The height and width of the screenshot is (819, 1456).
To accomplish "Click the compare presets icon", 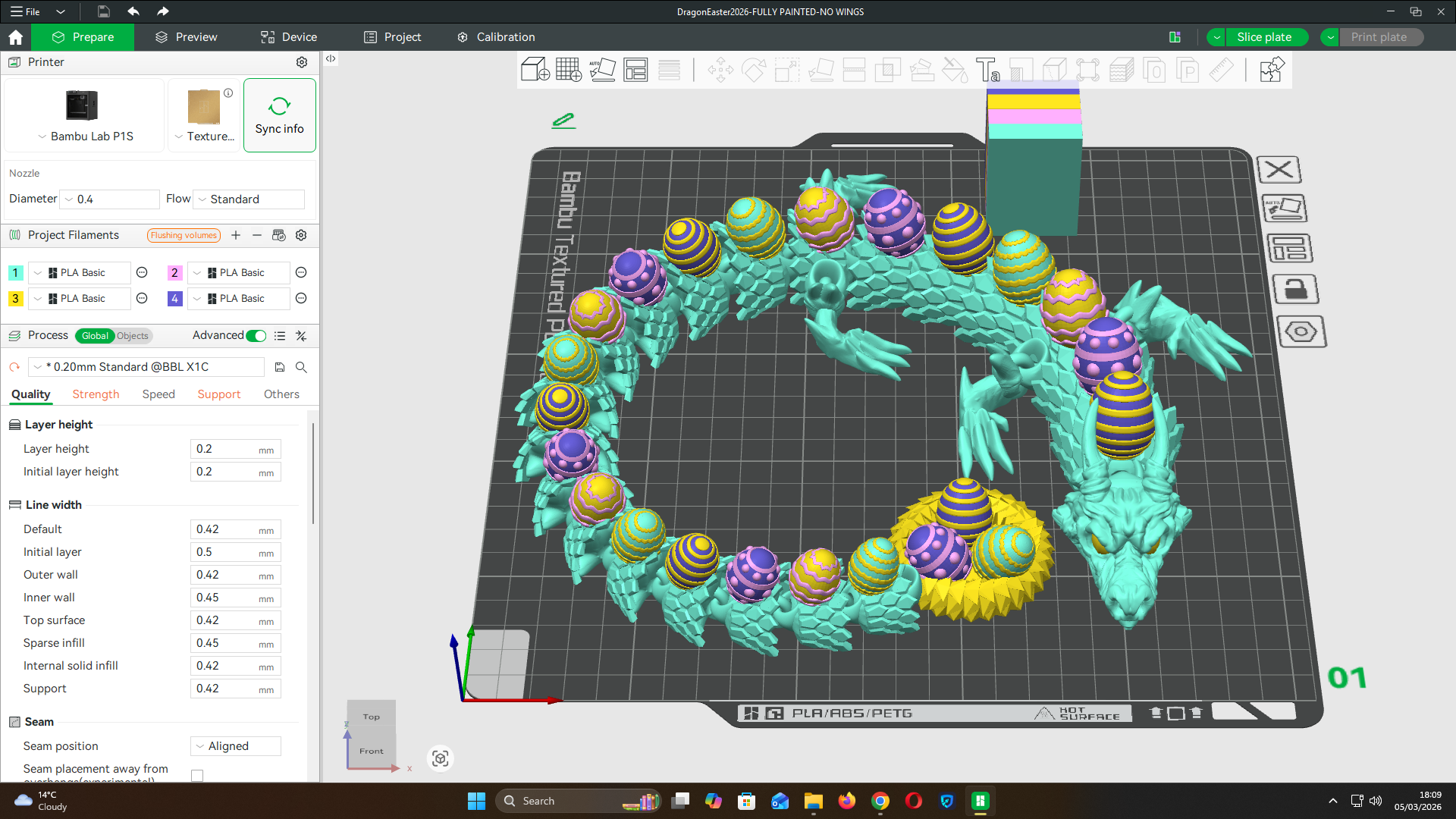I will tap(301, 336).
